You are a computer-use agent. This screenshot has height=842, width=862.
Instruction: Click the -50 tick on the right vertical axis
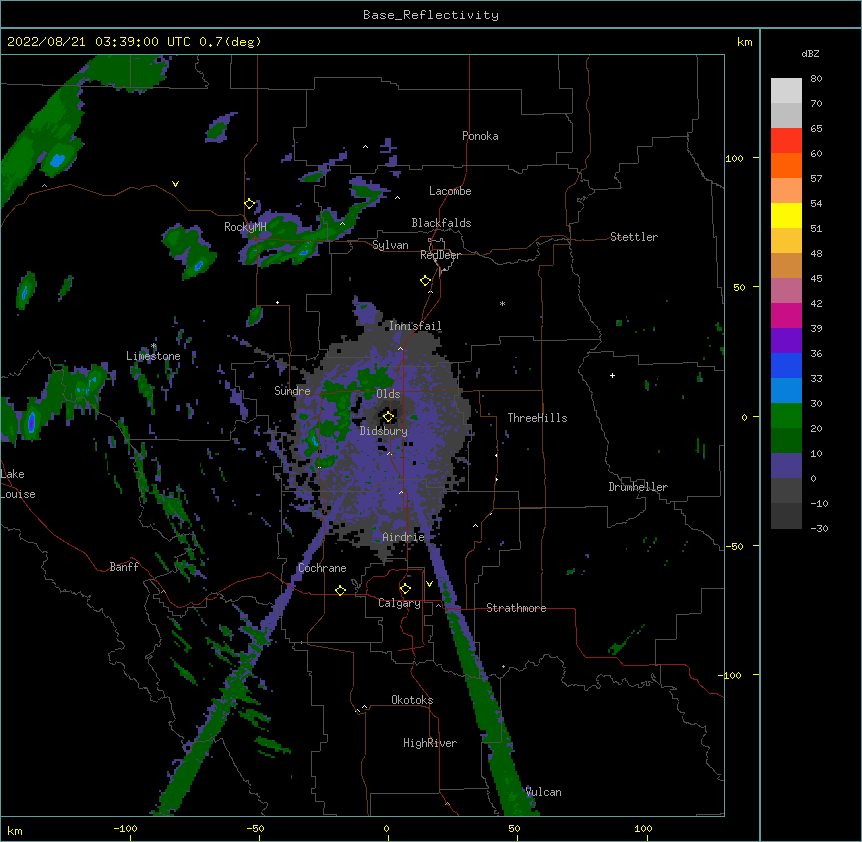(734, 546)
